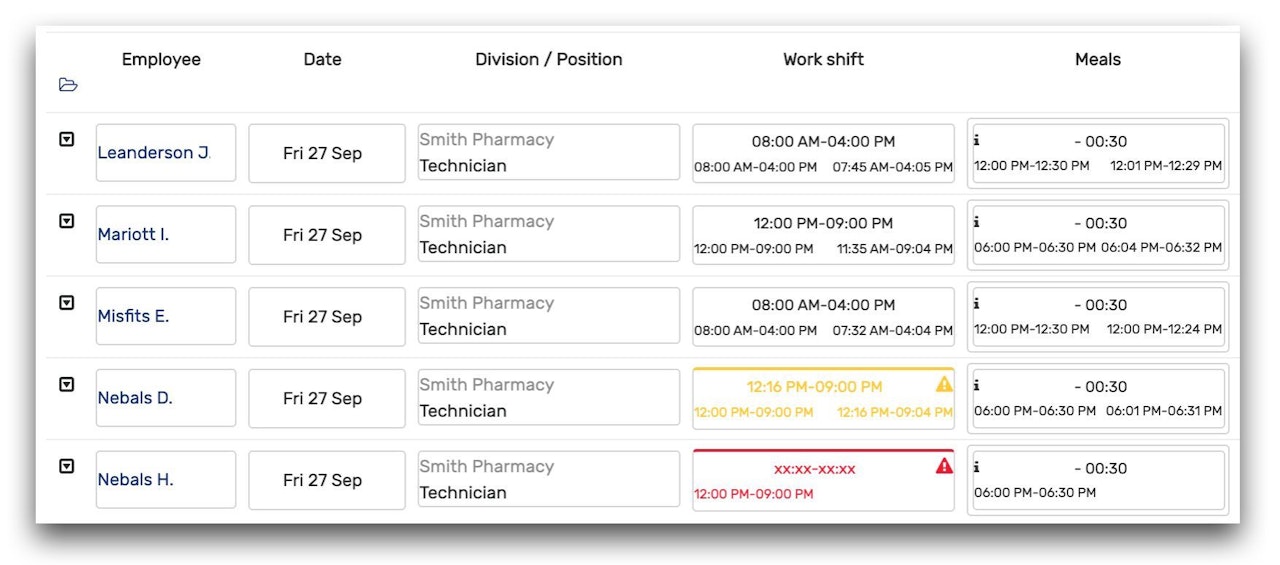
Task: Click the open folder icon in header
Action: click(x=68, y=85)
